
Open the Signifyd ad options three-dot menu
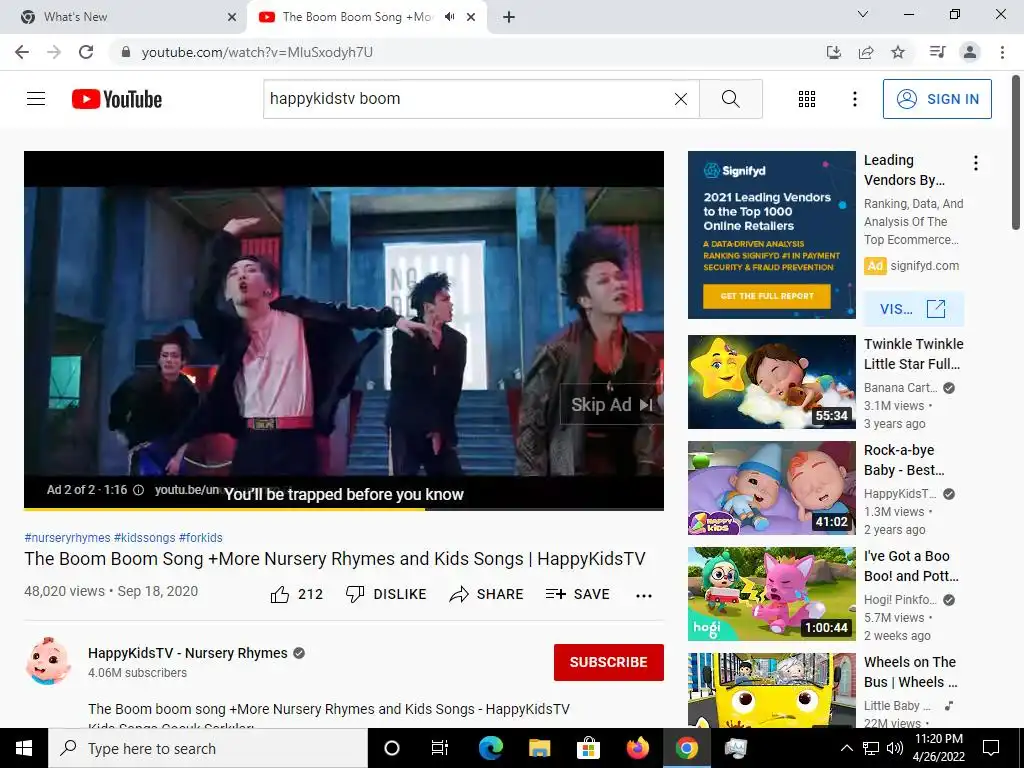tap(976, 163)
